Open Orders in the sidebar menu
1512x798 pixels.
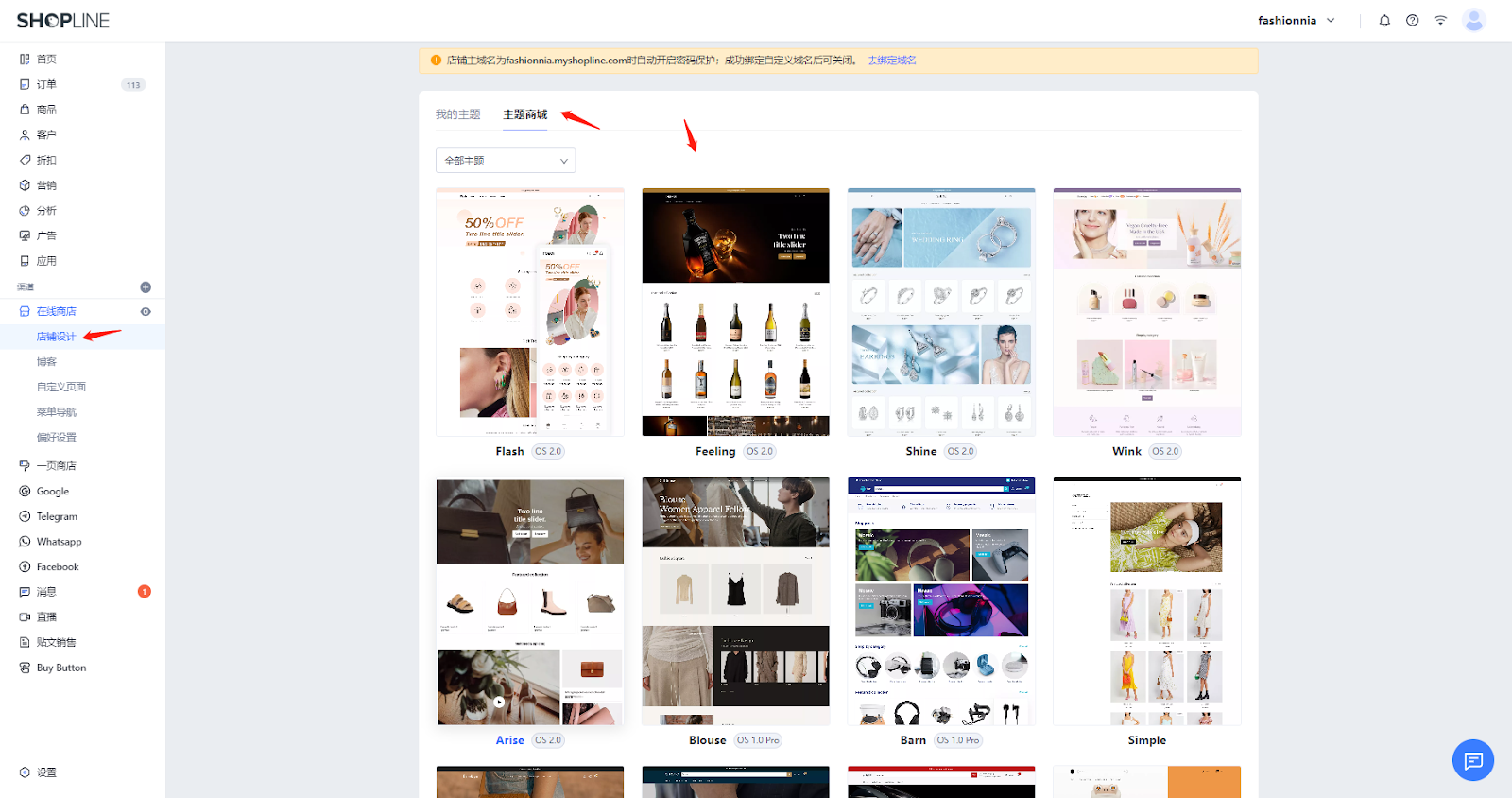[x=46, y=84]
